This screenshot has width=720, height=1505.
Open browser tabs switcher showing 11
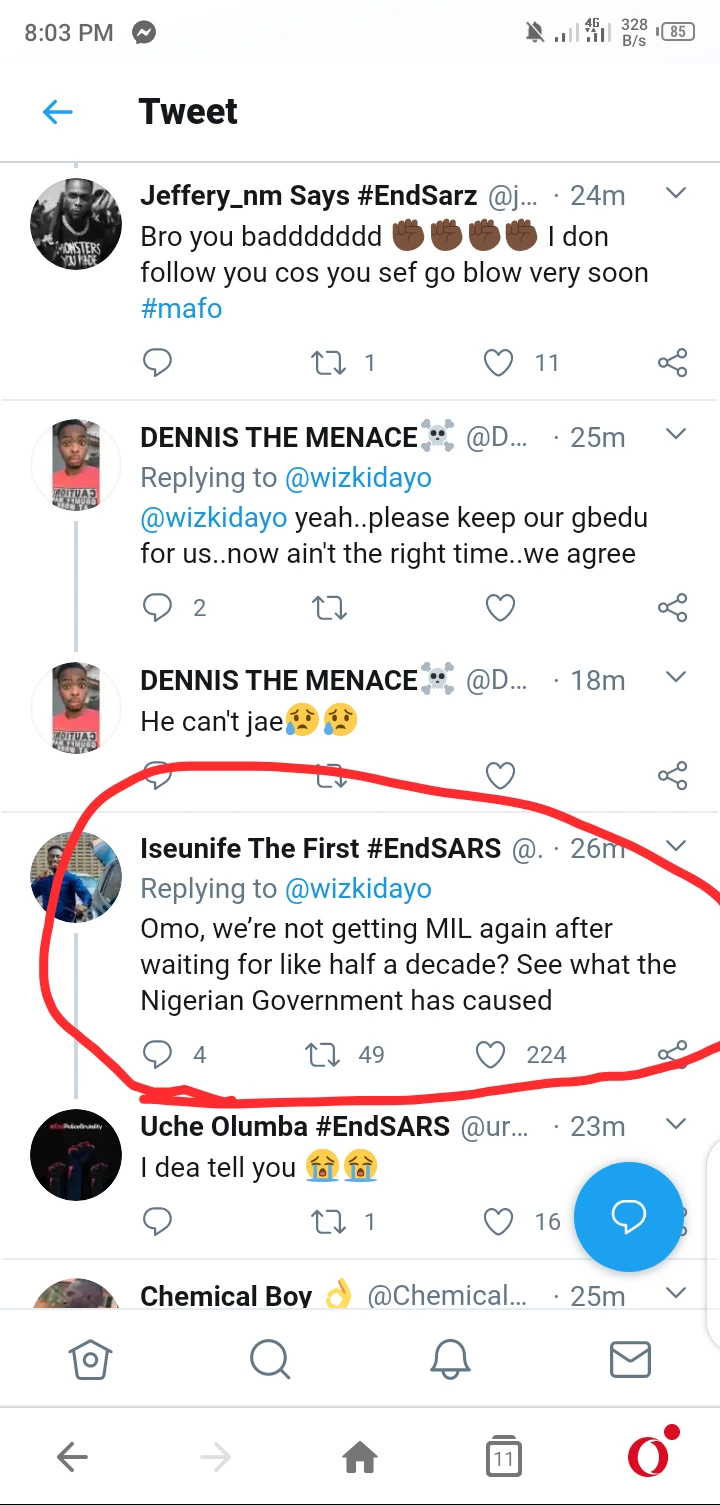(503, 1459)
